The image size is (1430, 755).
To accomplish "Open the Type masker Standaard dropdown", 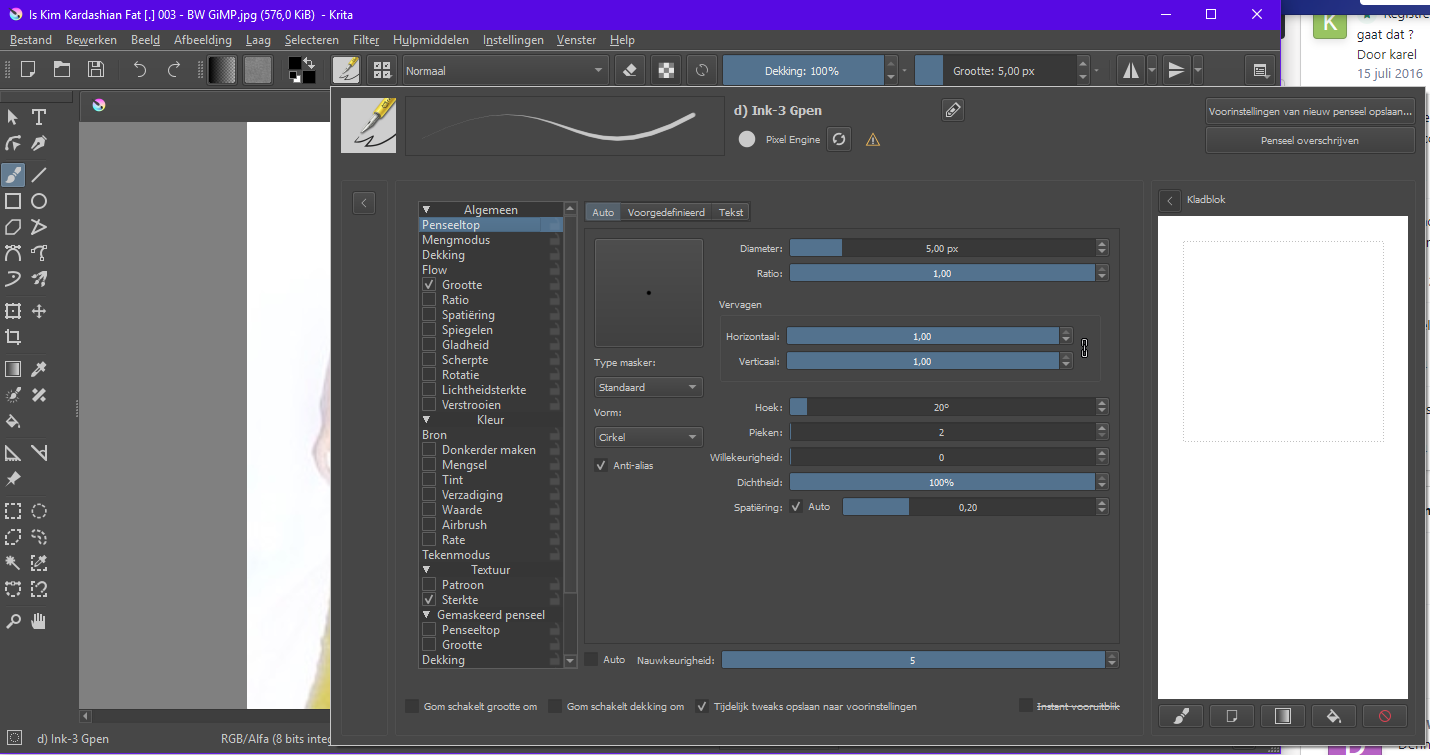I will tap(648, 387).
